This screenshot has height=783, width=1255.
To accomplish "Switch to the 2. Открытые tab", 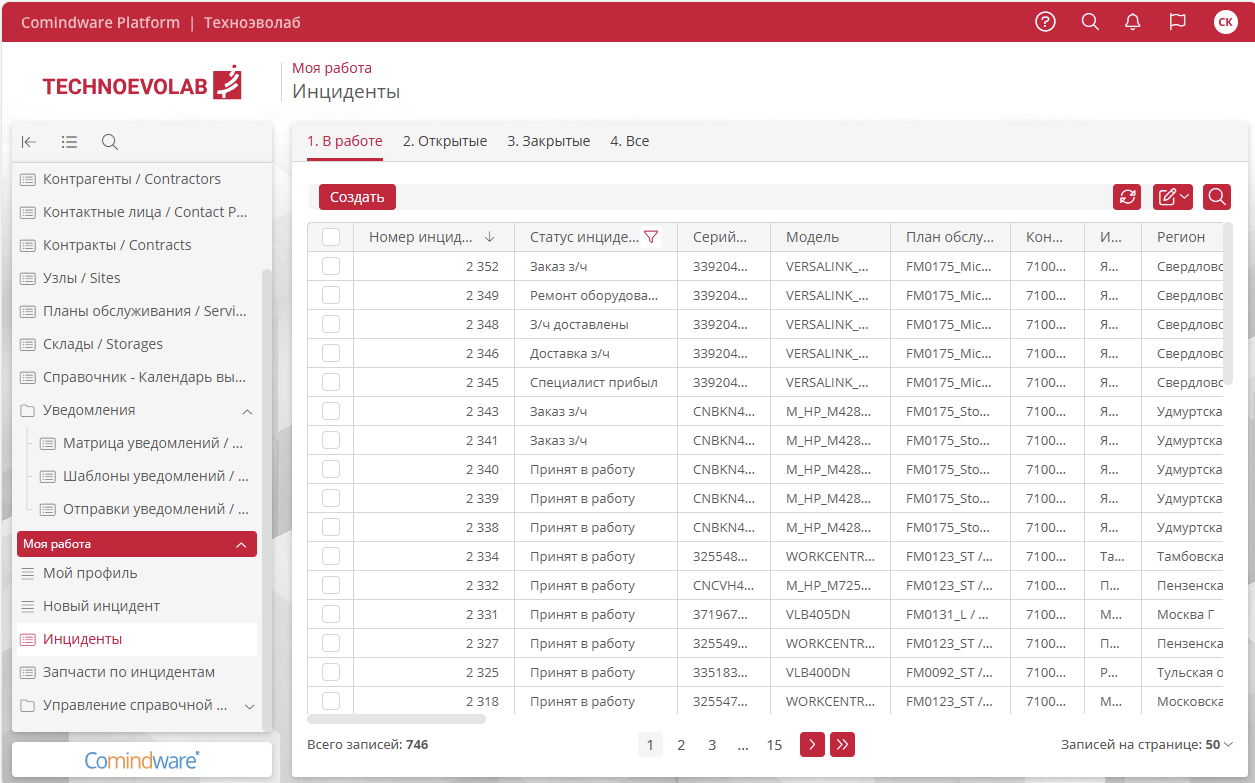I will 444,141.
